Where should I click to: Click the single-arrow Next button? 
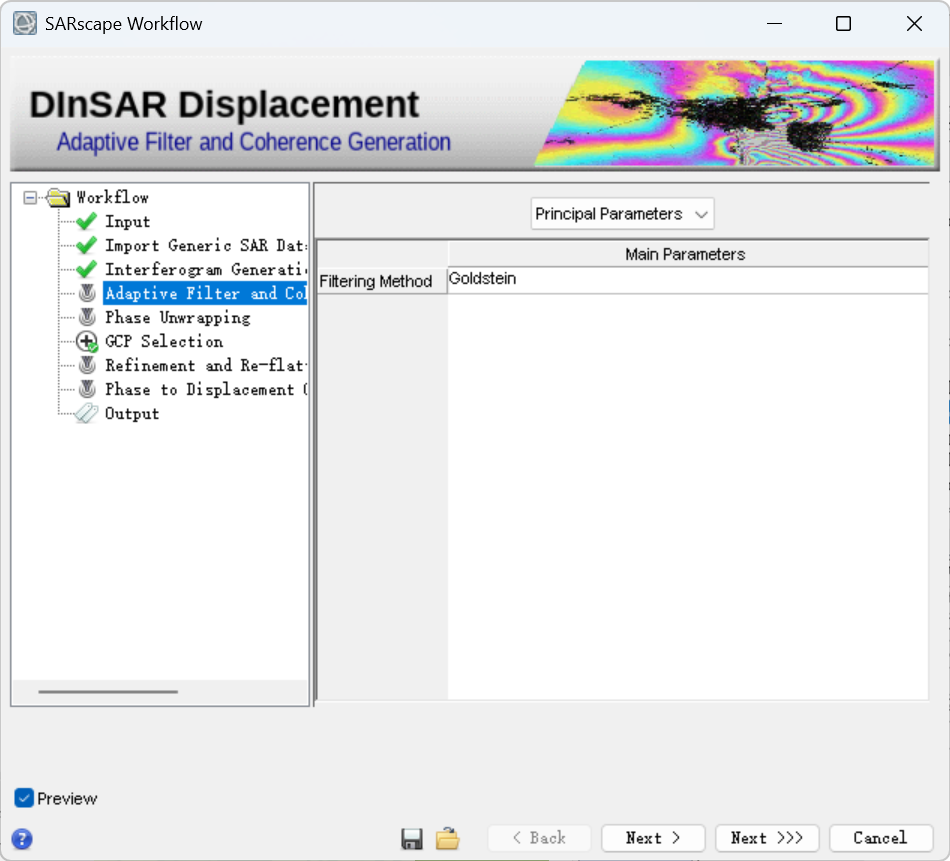pyautogui.click(x=653, y=838)
